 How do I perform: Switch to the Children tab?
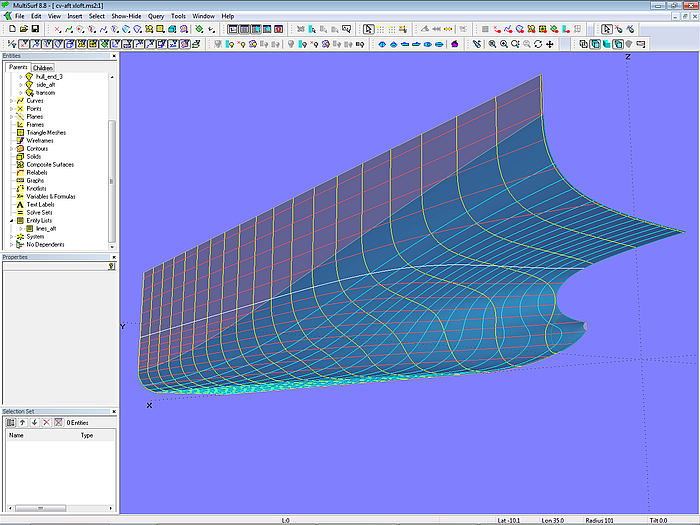[42, 68]
